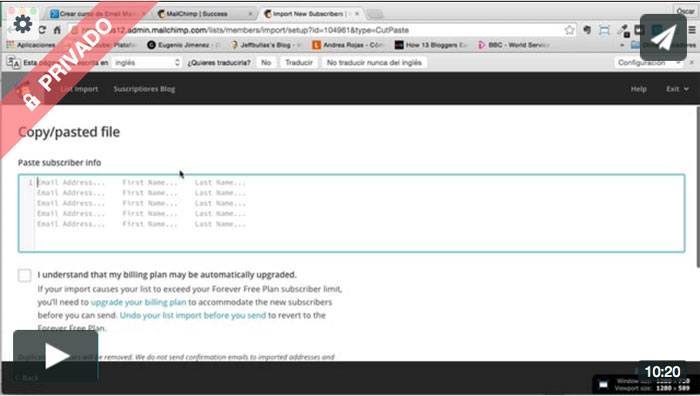Click the screen capture extension icon
Image resolution: width=700 pixels, height=396 pixels.
(604, 30)
